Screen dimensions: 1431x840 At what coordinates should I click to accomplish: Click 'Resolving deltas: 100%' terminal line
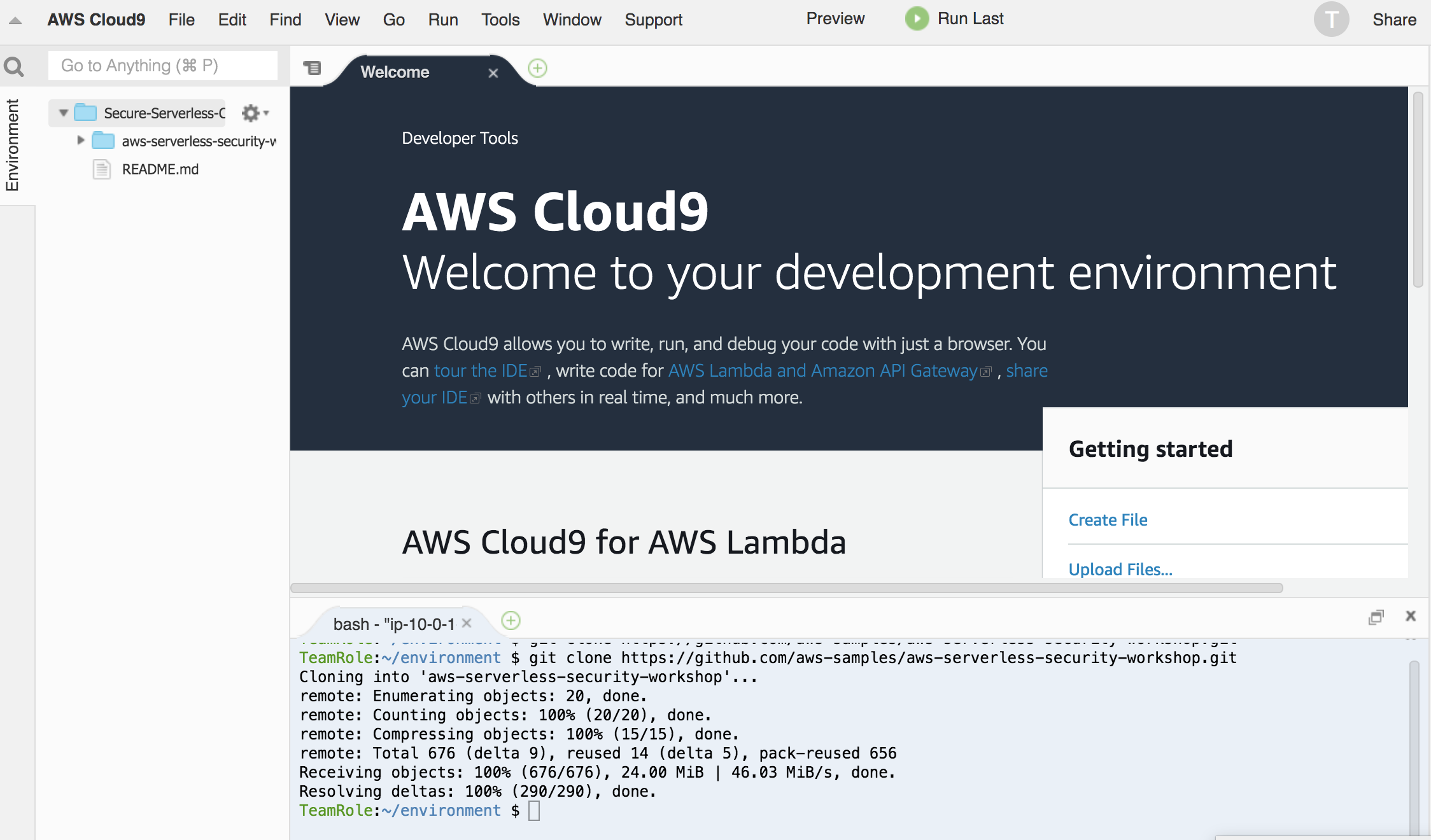[x=477, y=792]
